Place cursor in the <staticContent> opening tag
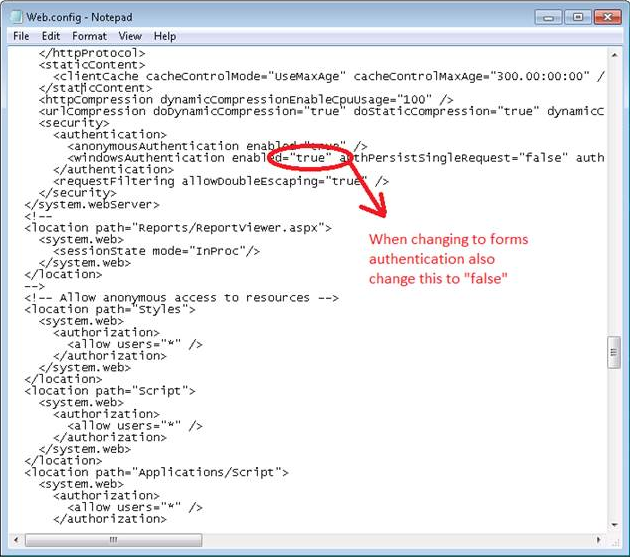The height and width of the screenshot is (557, 630). (92, 65)
